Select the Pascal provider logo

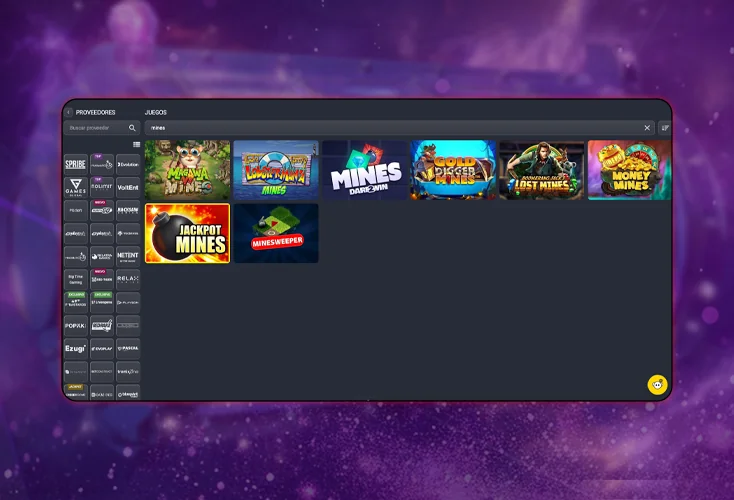128,348
